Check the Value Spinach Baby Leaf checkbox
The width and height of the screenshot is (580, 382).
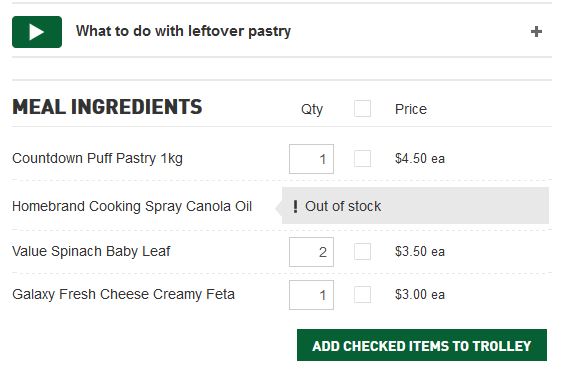[x=362, y=251]
